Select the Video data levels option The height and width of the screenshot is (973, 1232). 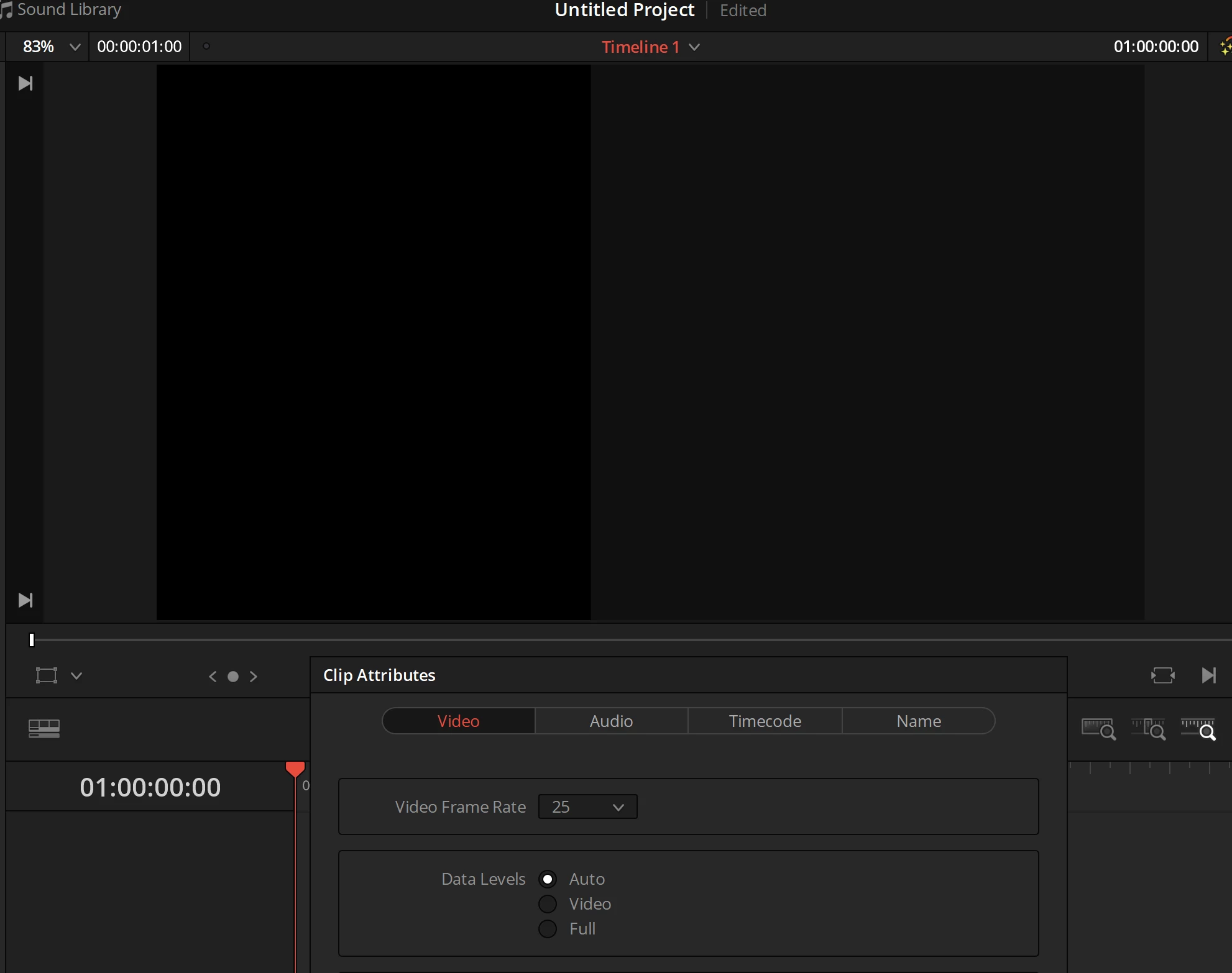point(548,904)
